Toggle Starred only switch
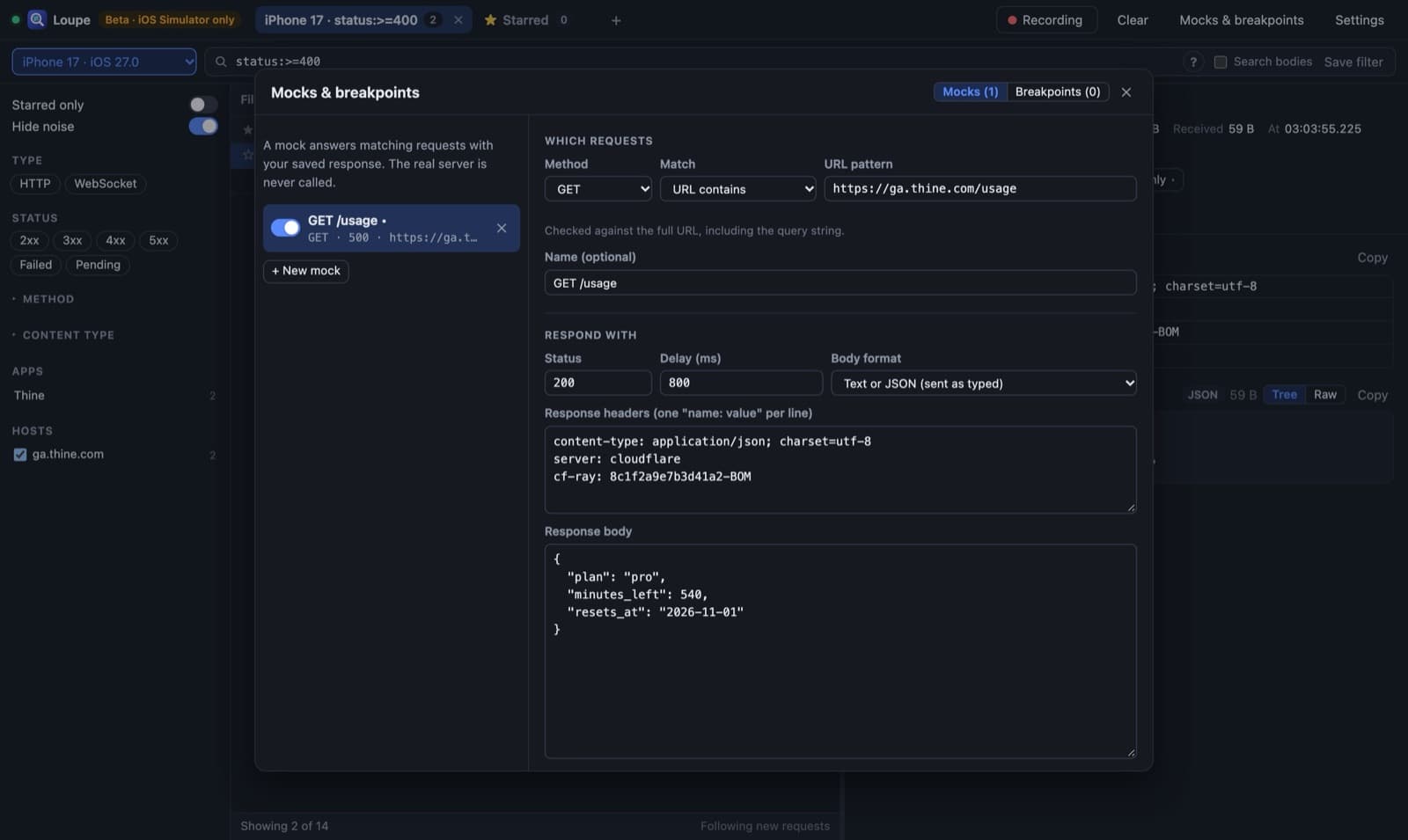Viewport: 1408px width, 840px height. 203,105
